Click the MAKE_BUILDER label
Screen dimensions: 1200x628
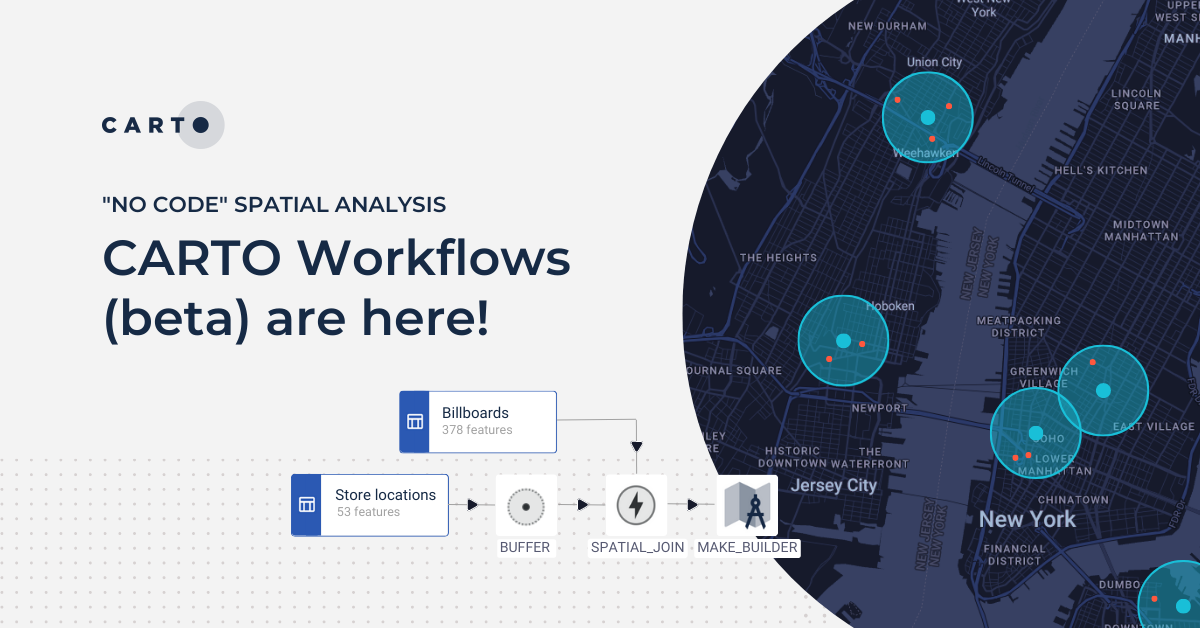[x=748, y=547]
